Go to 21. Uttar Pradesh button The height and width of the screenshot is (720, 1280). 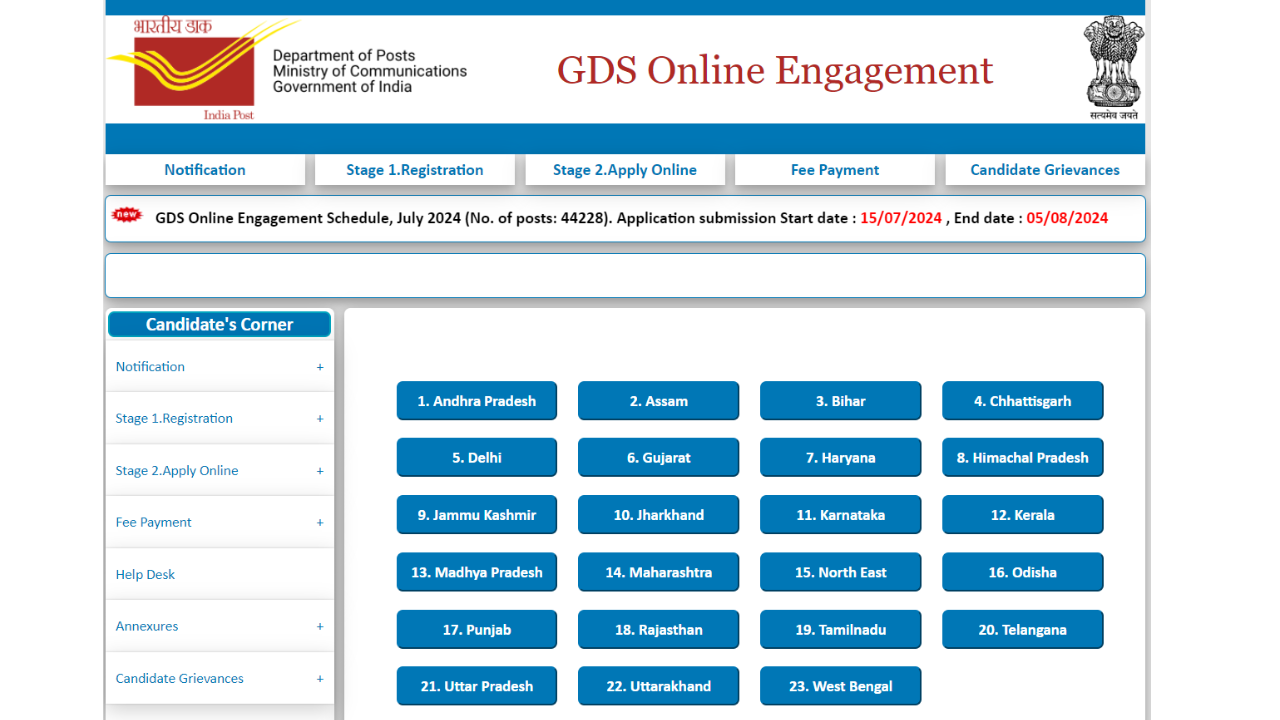[x=477, y=686]
